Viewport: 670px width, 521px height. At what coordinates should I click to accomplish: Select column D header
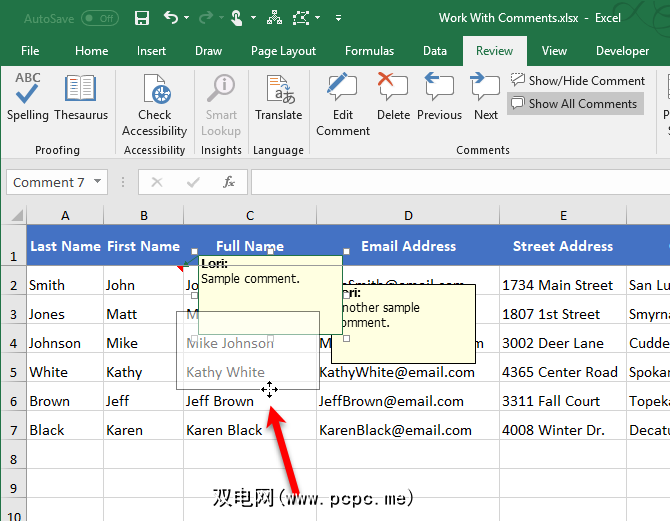408,215
